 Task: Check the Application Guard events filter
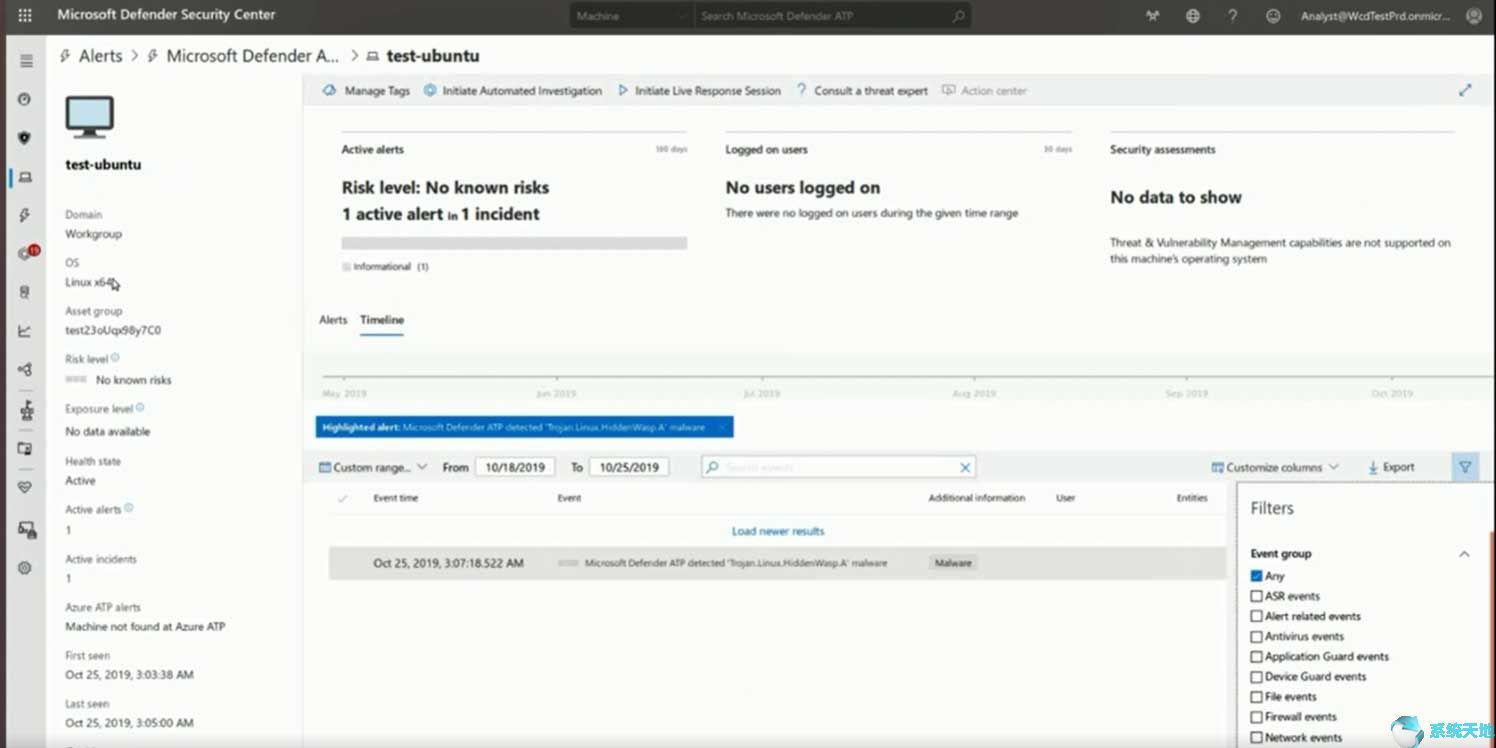[1257, 656]
